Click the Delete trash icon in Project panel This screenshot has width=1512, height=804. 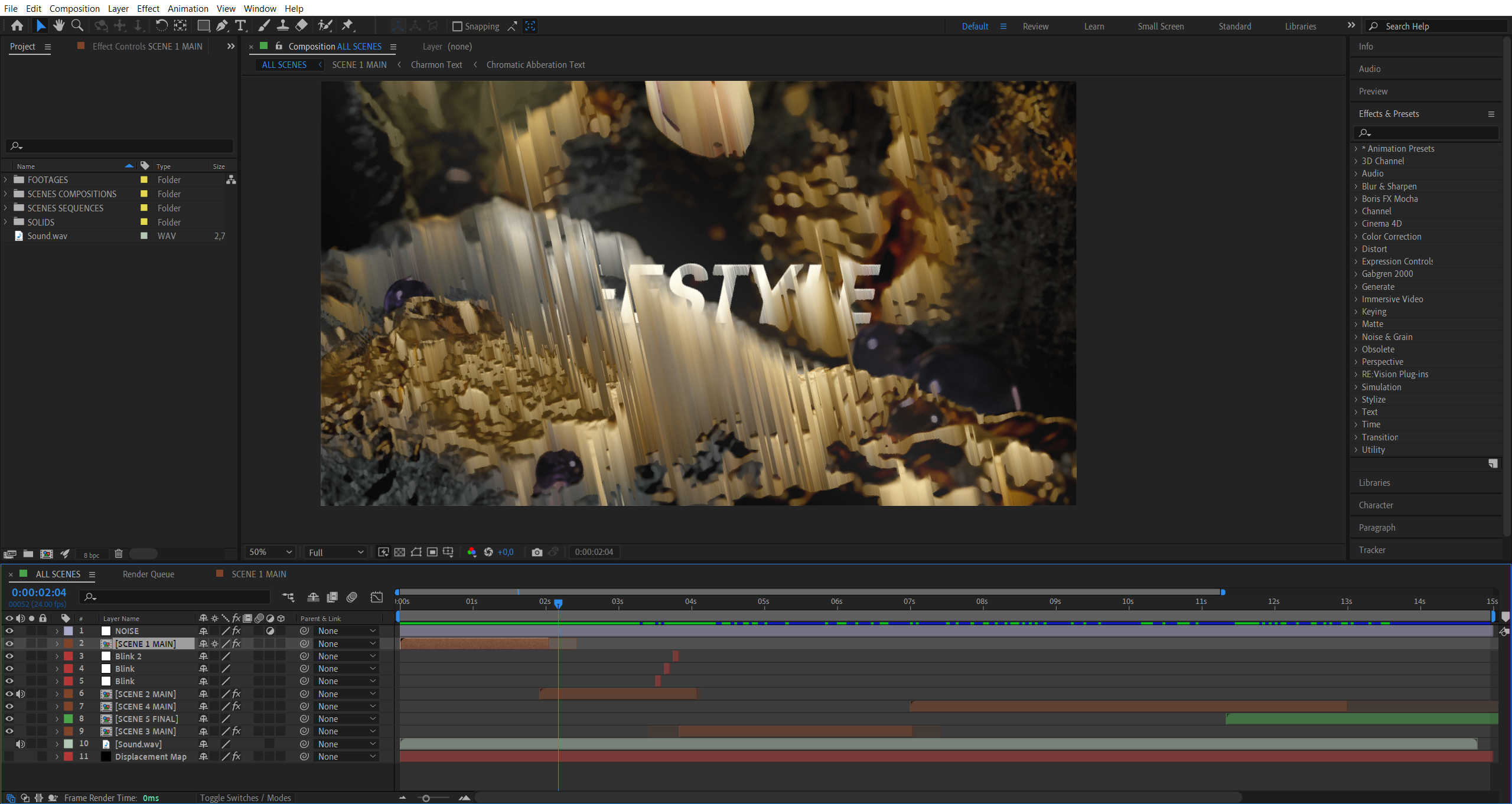click(x=118, y=554)
